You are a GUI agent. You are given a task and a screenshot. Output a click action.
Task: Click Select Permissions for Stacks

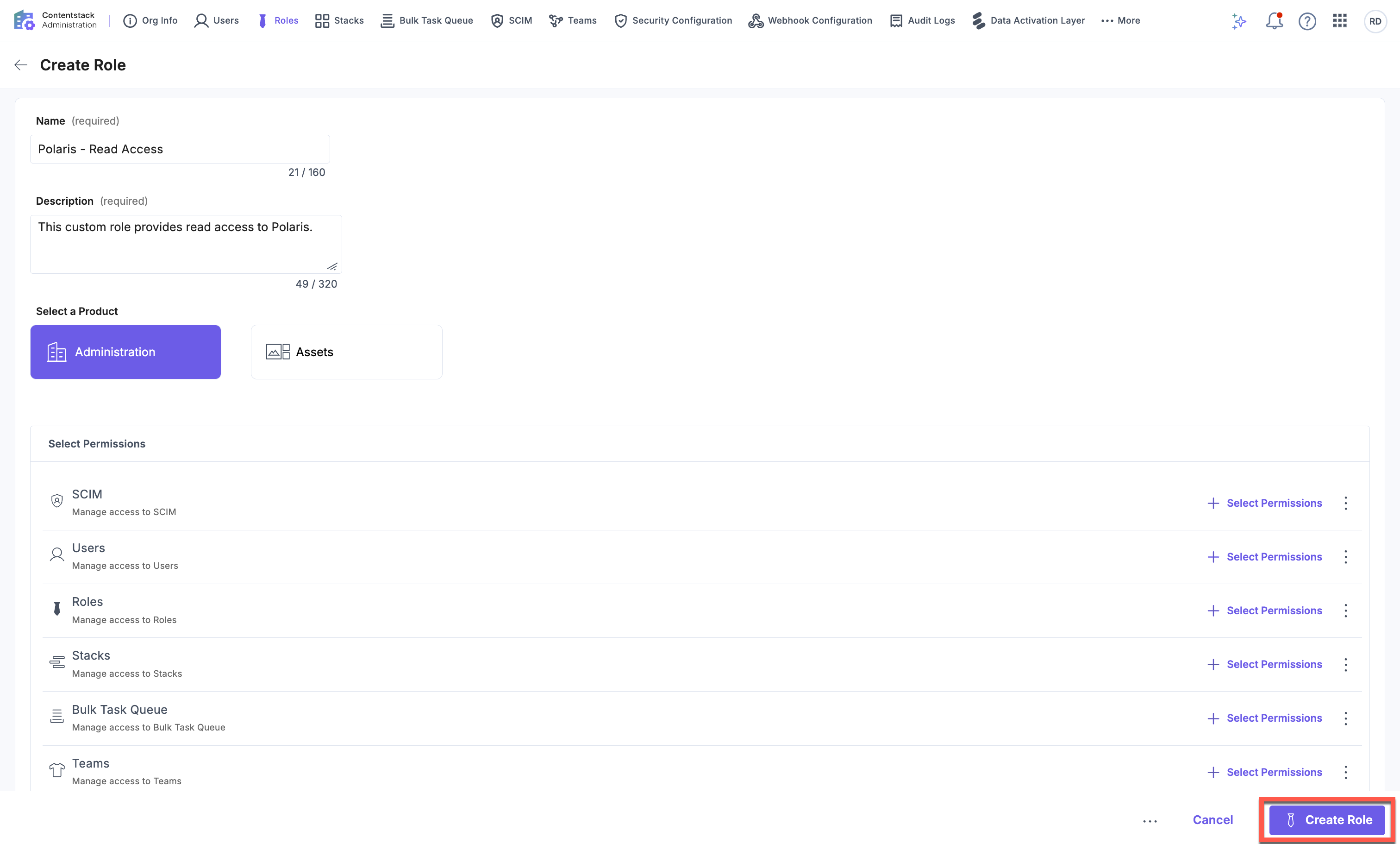point(1265,664)
